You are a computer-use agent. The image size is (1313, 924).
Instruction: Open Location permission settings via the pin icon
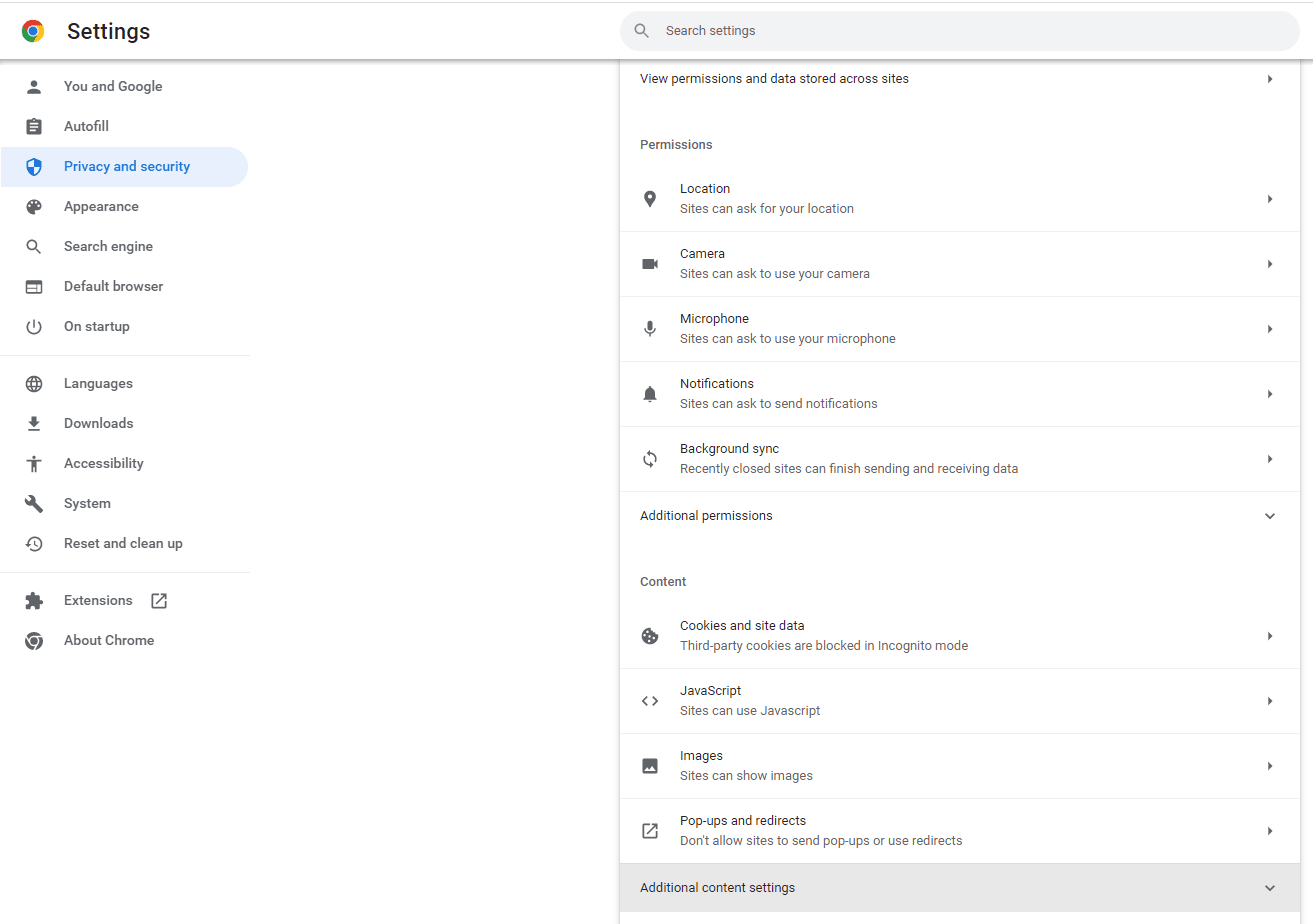650,198
